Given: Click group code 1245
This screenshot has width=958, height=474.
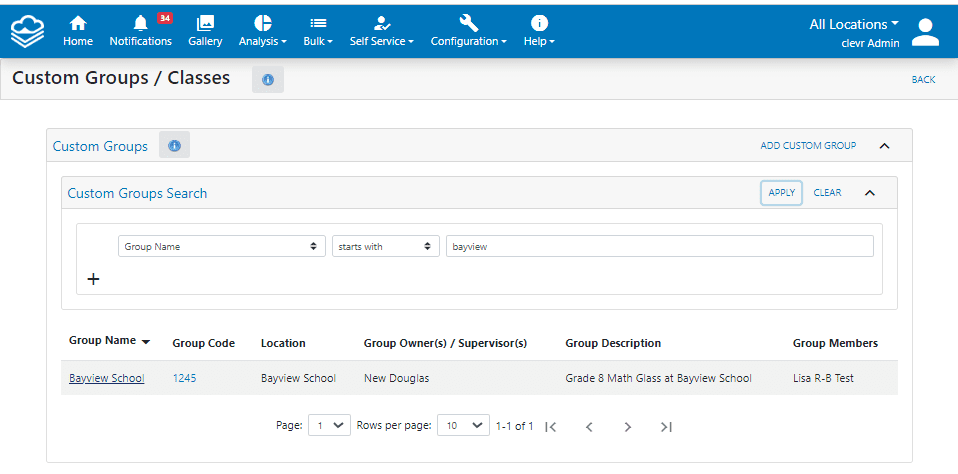Looking at the screenshot, I should pos(184,378).
